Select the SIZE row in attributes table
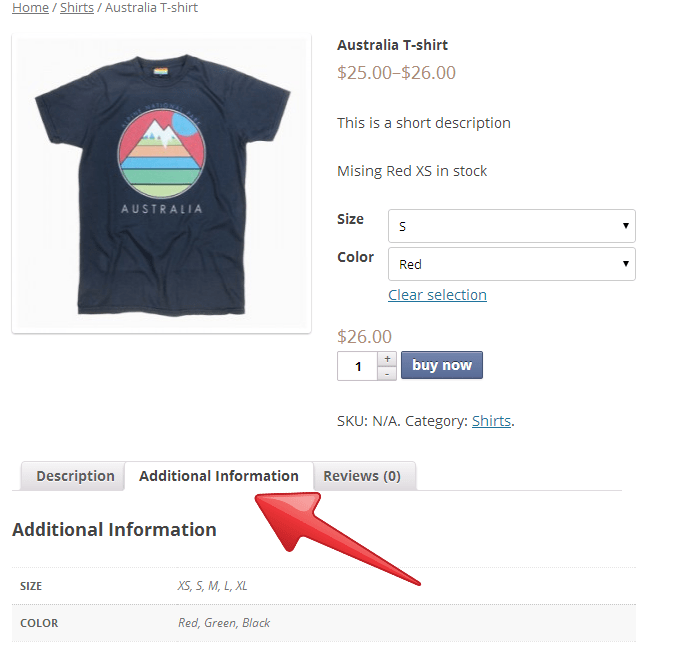This screenshot has height=668, width=695. pos(324,586)
